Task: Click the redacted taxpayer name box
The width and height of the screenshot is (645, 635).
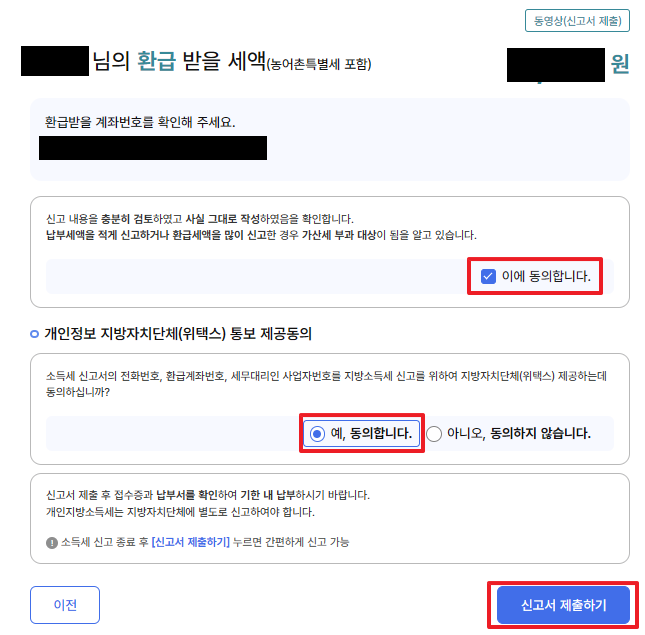Action: pos(55,61)
